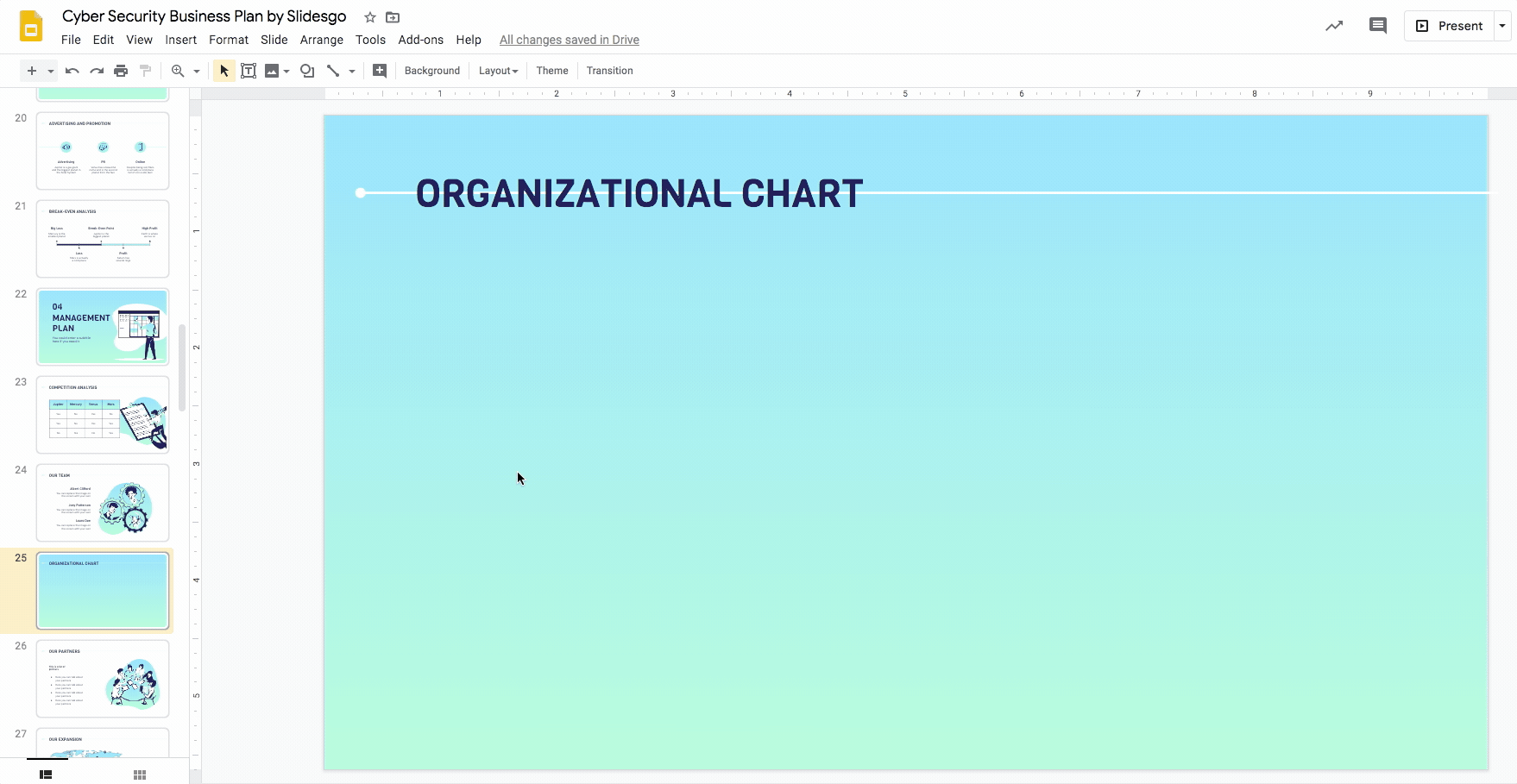The width and height of the screenshot is (1517, 784).
Task: Select the text box tool
Action: point(249,70)
